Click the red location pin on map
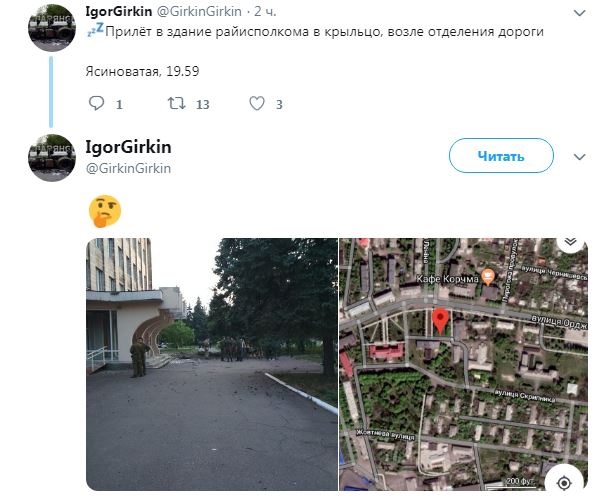This screenshot has width=616, height=502. [x=440, y=321]
